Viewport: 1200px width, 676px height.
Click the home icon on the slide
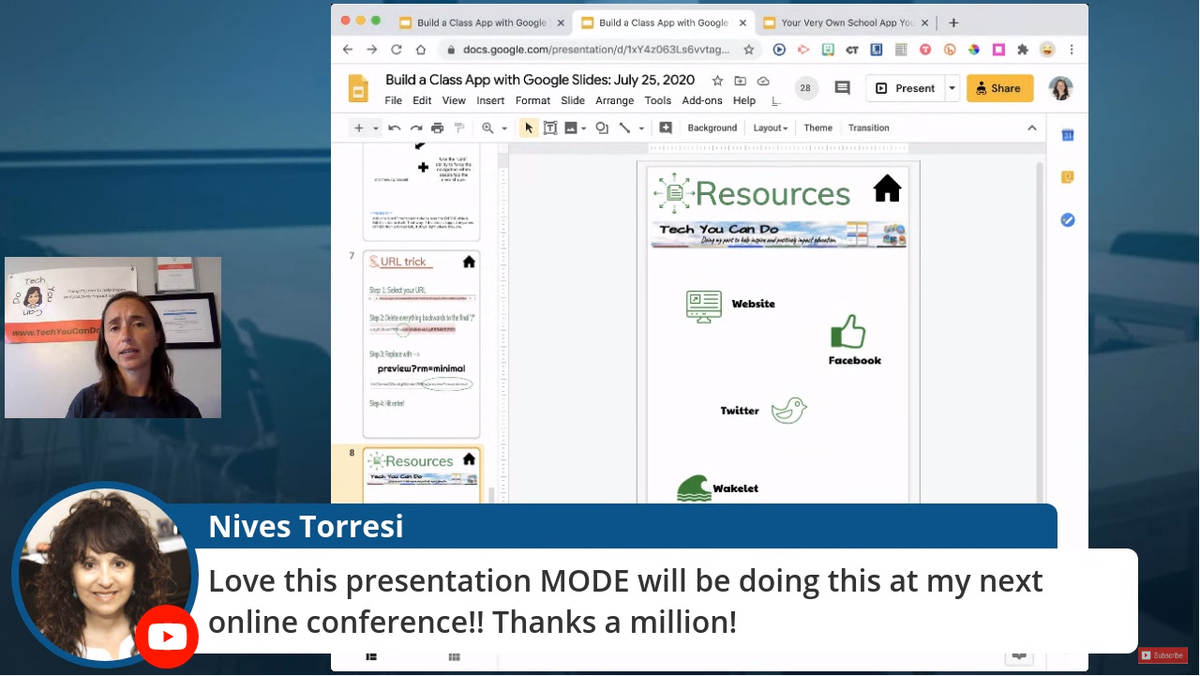coord(887,188)
